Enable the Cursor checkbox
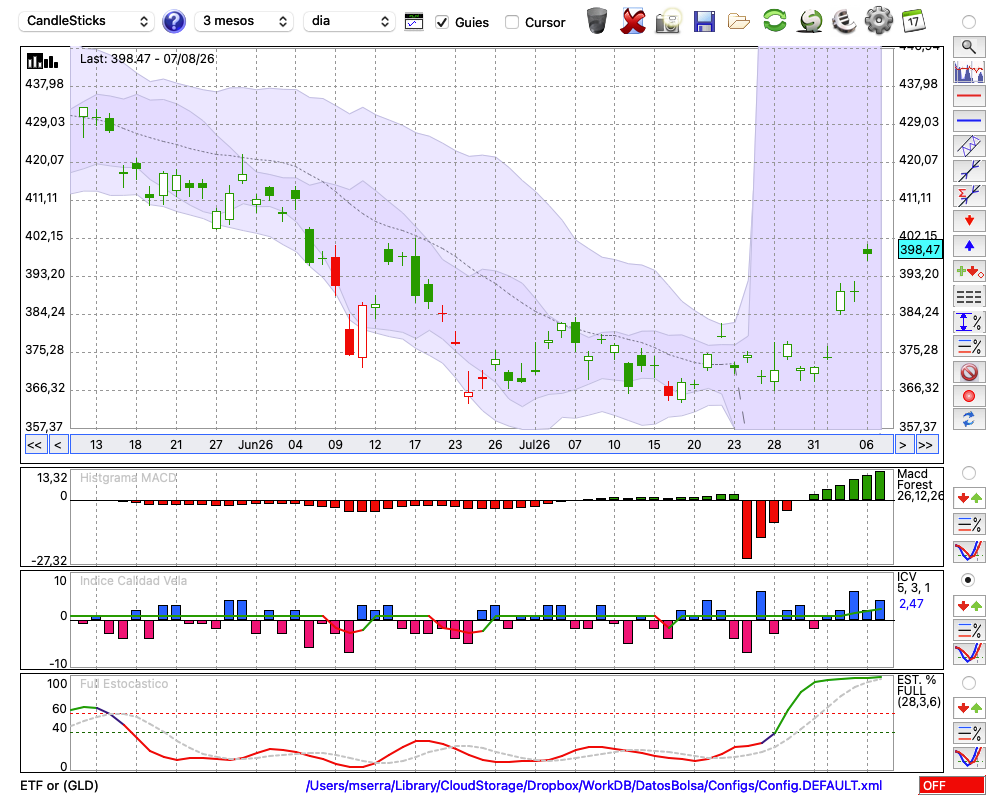The width and height of the screenshot is (1000, 800). 511,22
